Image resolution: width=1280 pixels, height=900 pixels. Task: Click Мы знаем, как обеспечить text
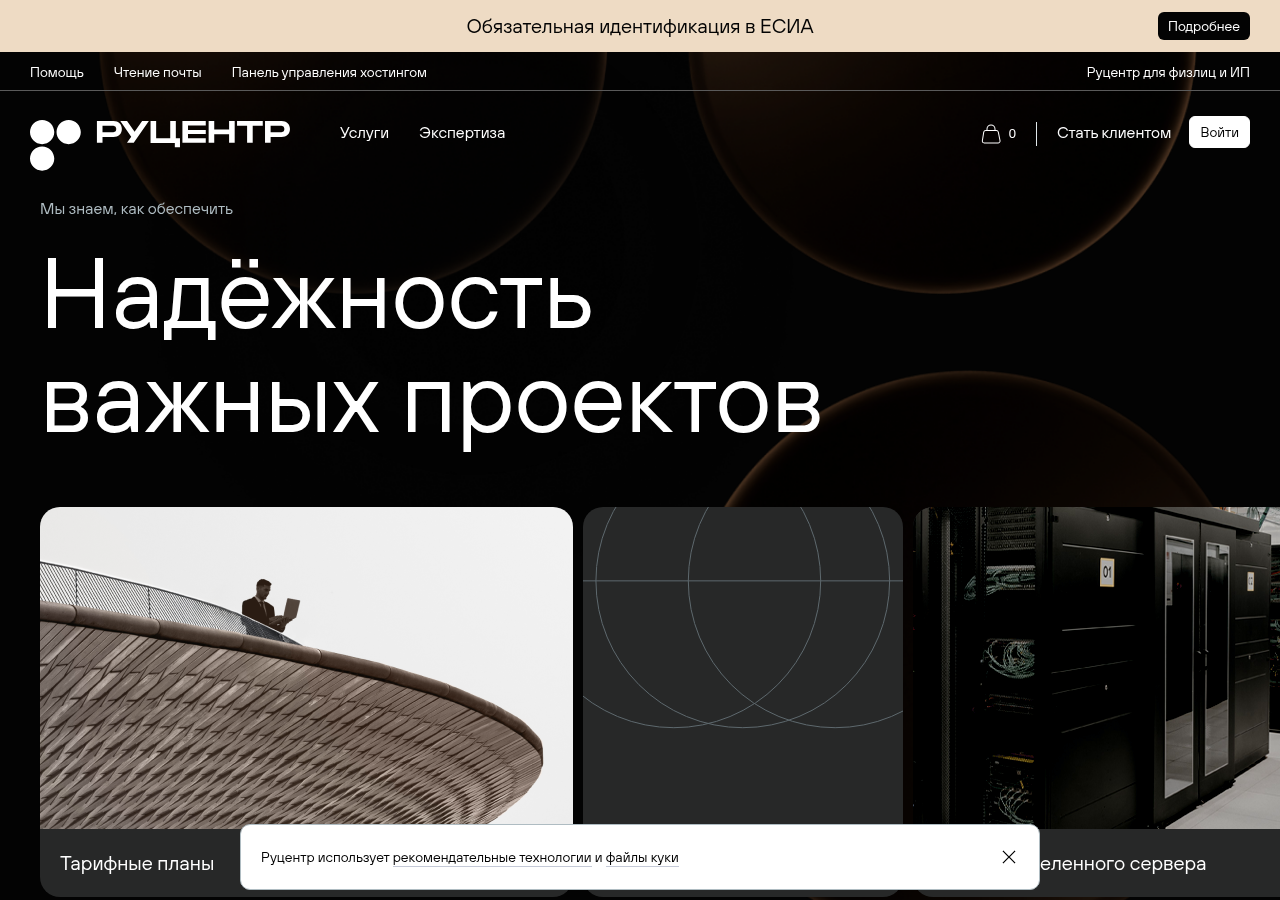(136, 209)
